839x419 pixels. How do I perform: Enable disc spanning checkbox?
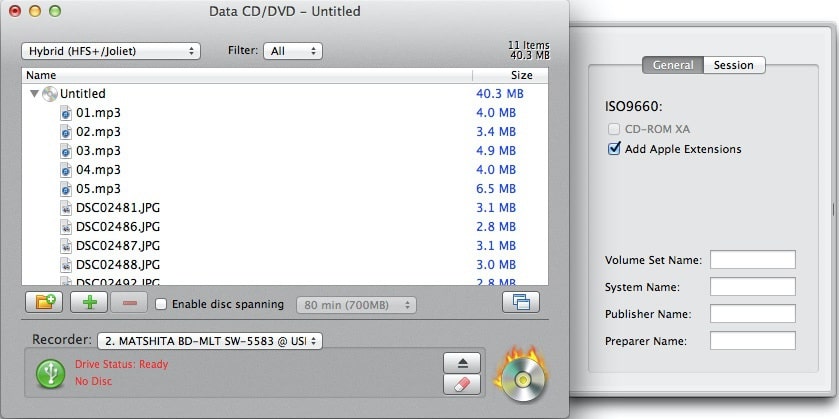(161, 304)
